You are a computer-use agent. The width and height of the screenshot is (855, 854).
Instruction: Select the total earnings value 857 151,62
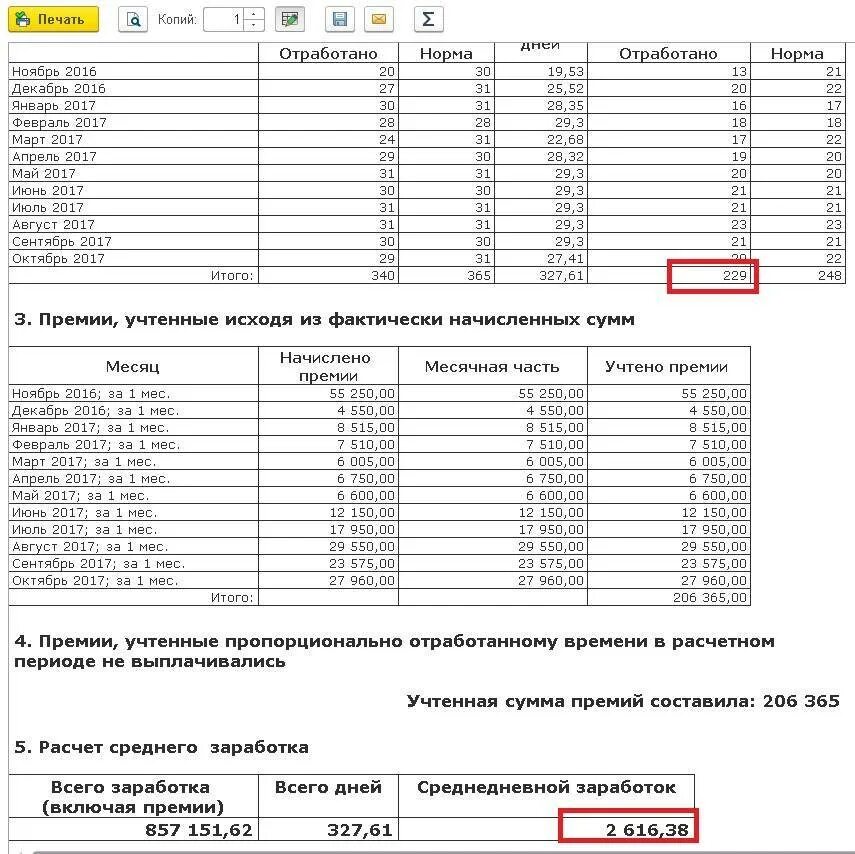pos(133,829)
